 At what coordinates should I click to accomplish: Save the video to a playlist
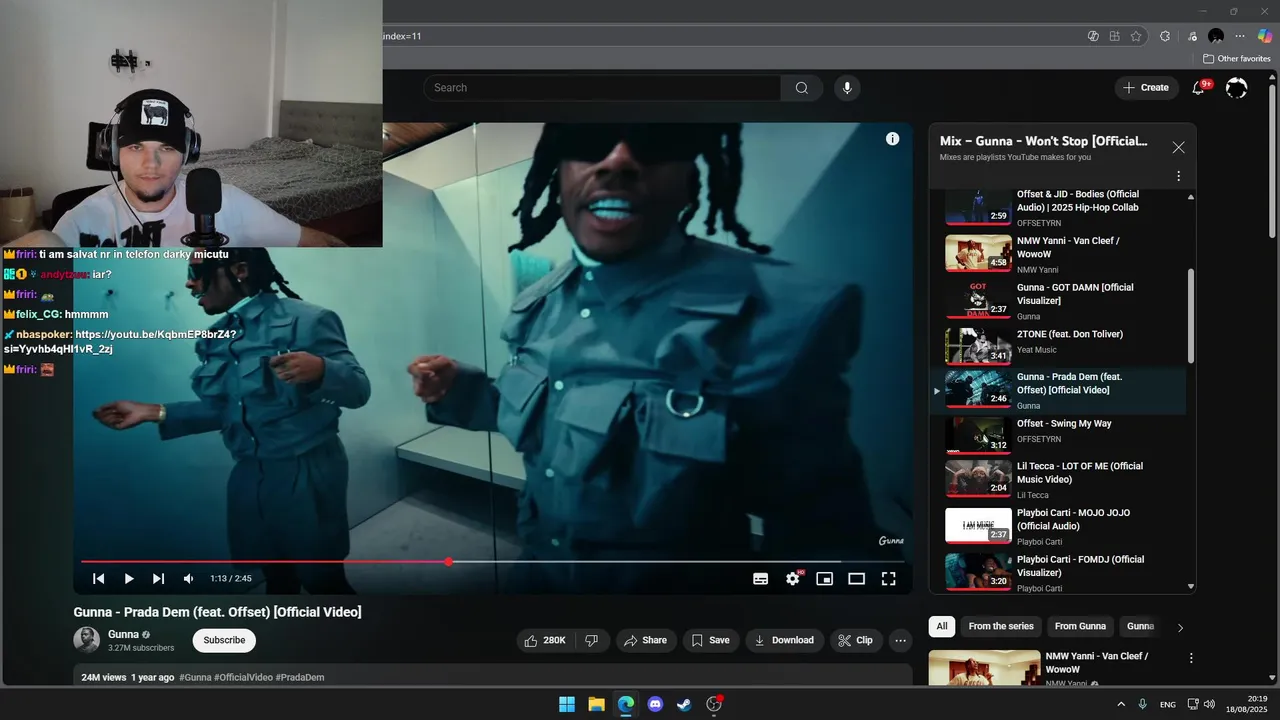click(x=711, y=640)
